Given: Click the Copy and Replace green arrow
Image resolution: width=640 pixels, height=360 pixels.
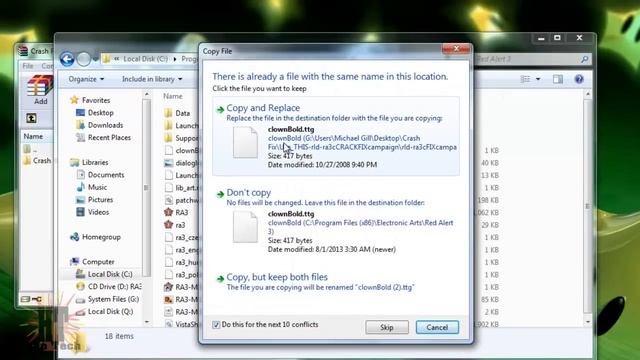Looking at the screenshot, I should (x=220, y=109).
